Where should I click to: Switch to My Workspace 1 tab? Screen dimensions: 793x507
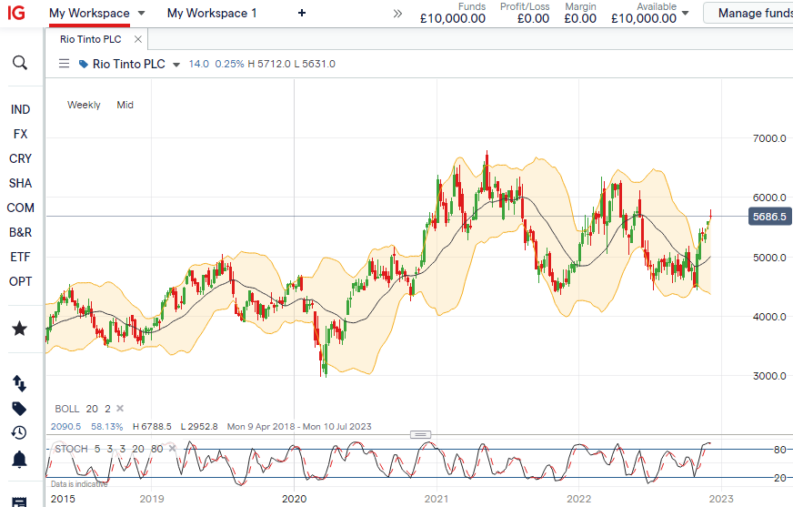click(212, 13)
